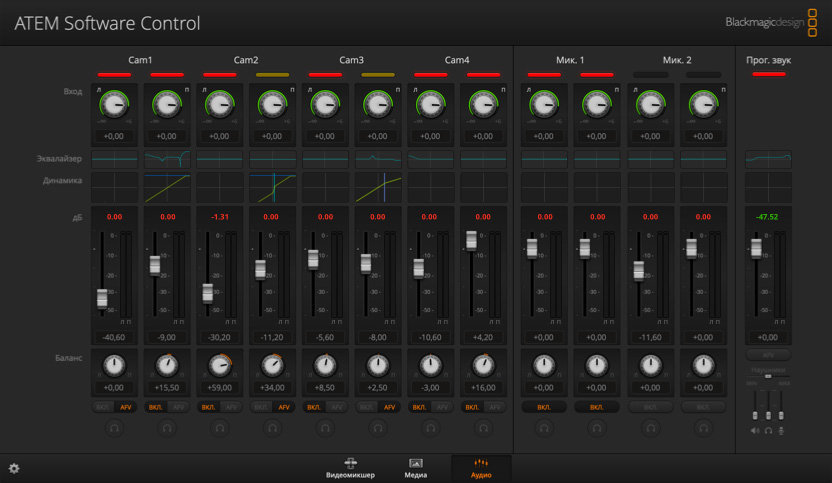Toggle ВКЛ. on the +59,00 balance channel
832x483 pixels.
pyautogui.click(x=208, y=407)
